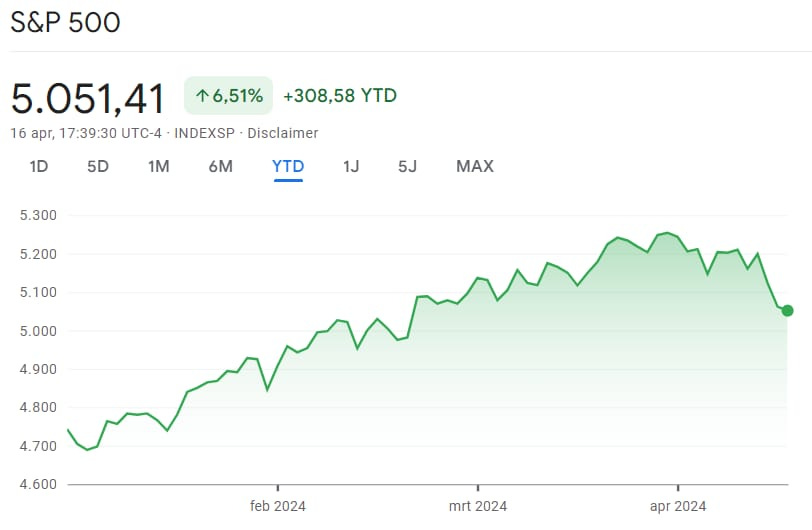Viewport: 812px width, 530px height.
Task: Show the 5J chart range
Action: point(407,166)
